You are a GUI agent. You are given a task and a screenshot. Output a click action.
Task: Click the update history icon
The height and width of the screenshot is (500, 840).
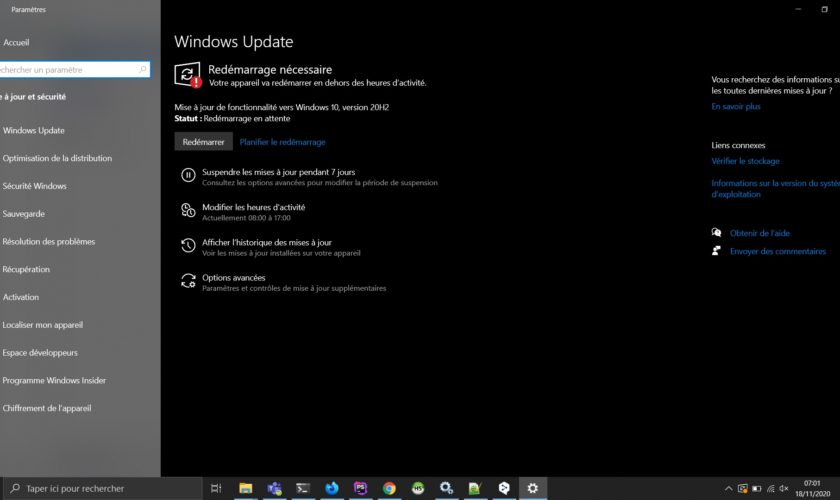[187, 246]
